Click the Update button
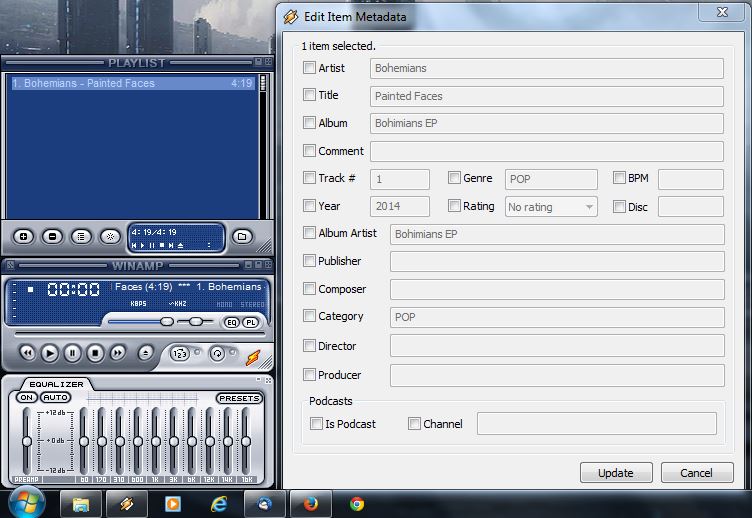Viewport: 752px width, 518px height. pyautogui.click(x=616, y=473)
